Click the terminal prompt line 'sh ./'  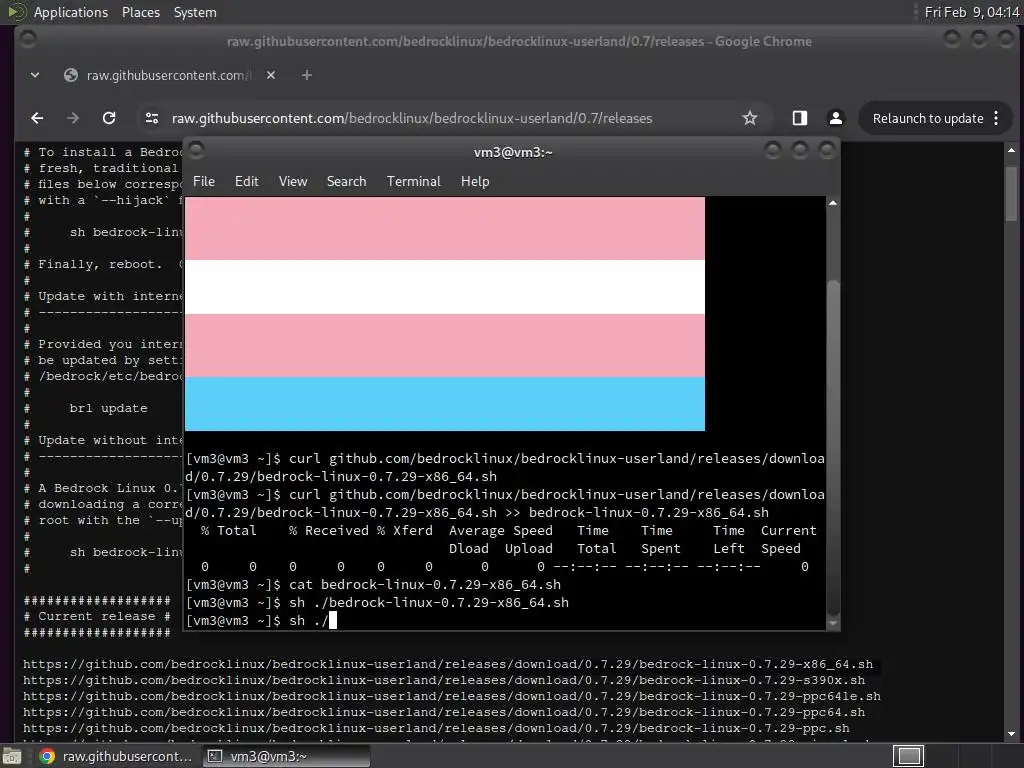261,620
